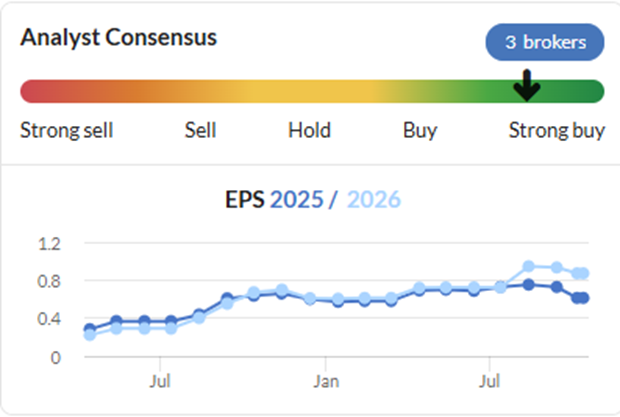Click the 3 brokers badge

(544, 42)
